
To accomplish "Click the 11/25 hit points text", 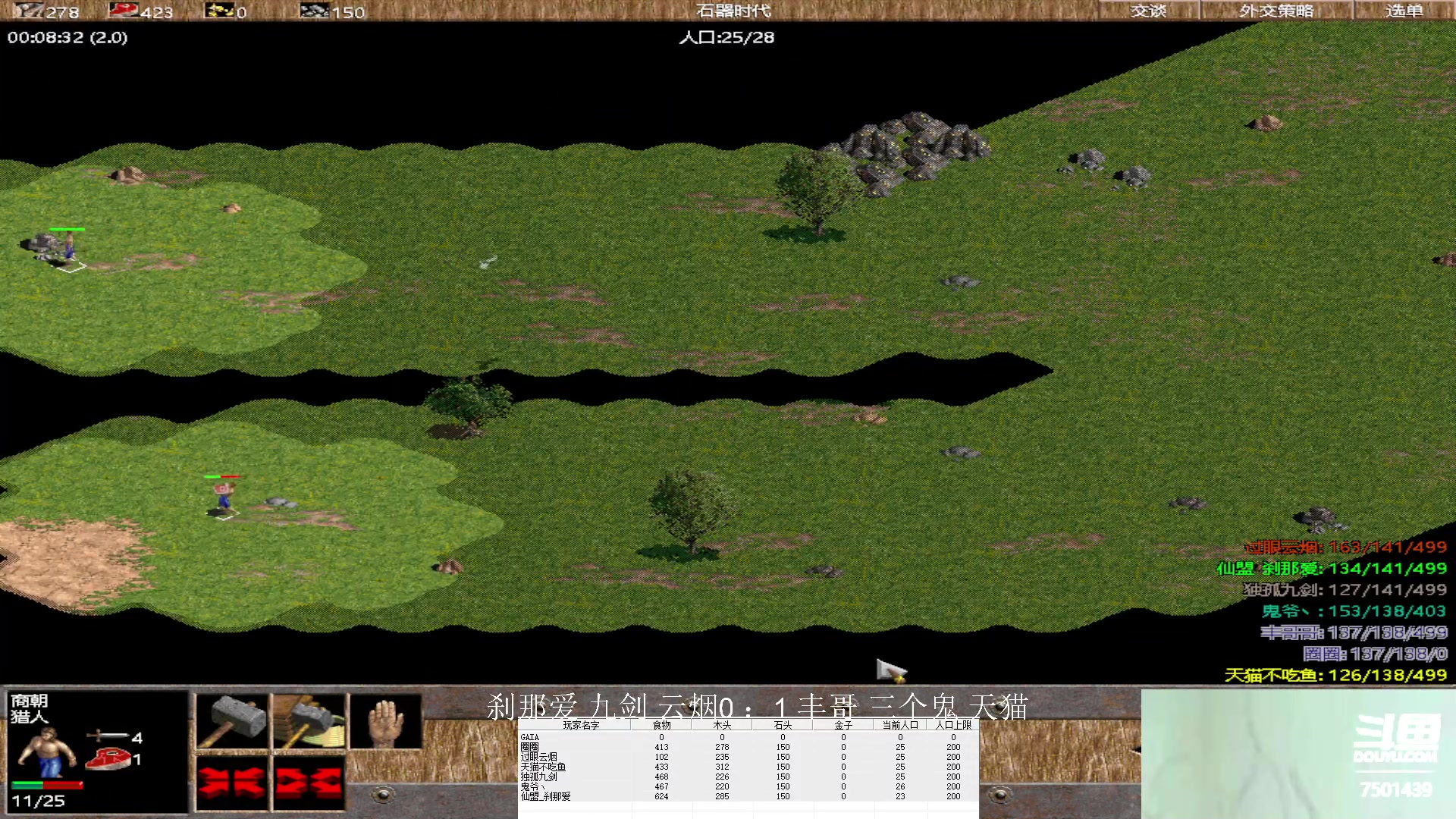I will [38, 801].
